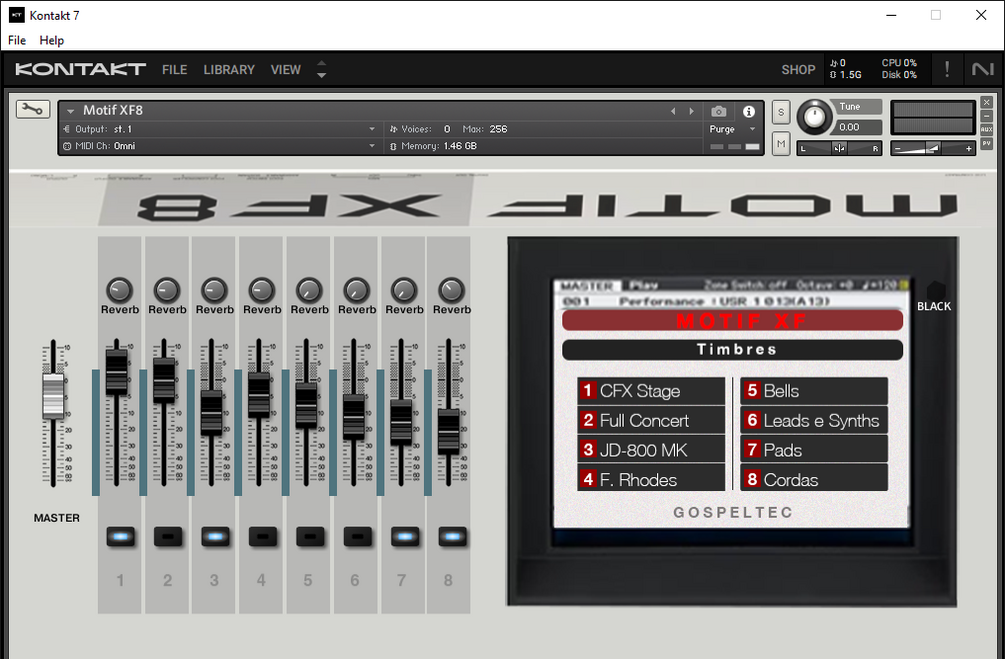Select timbre 5 Bells
The image size is (1005, 659).
814,390
